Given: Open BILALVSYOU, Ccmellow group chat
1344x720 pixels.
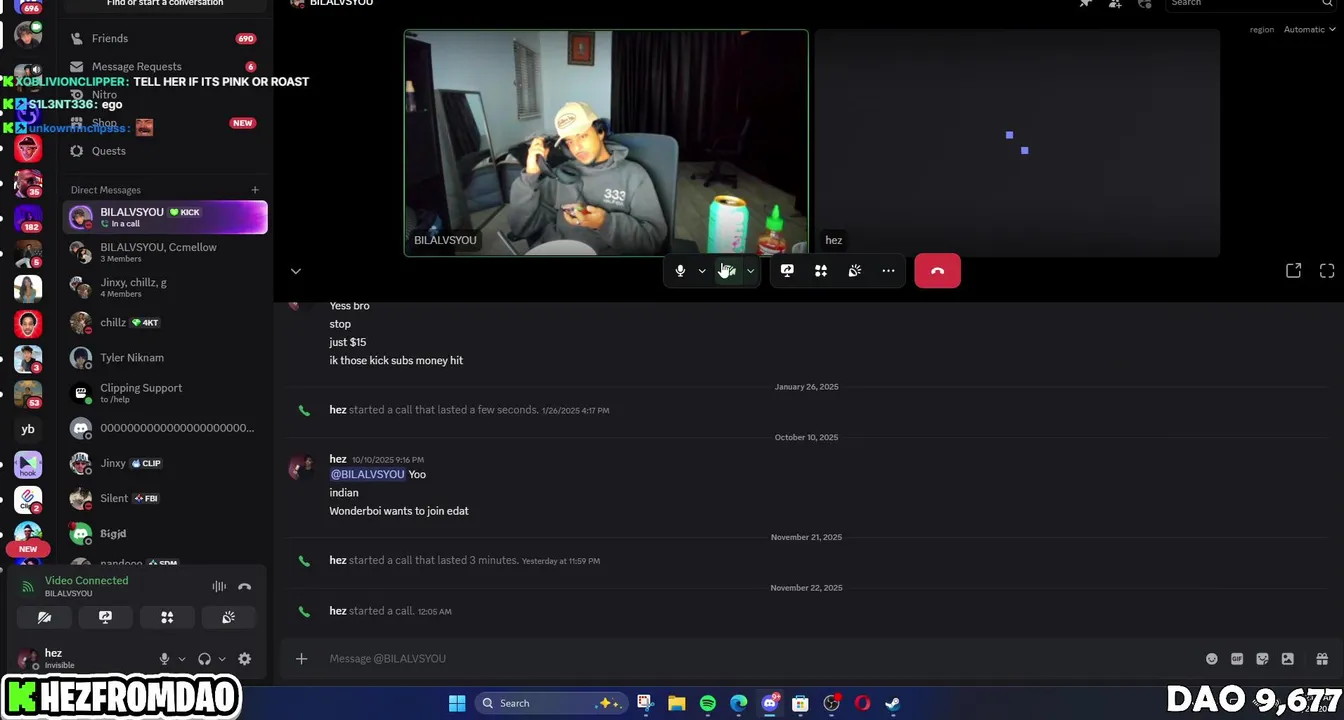Looking at the screenshot, I should click(165, 252).
